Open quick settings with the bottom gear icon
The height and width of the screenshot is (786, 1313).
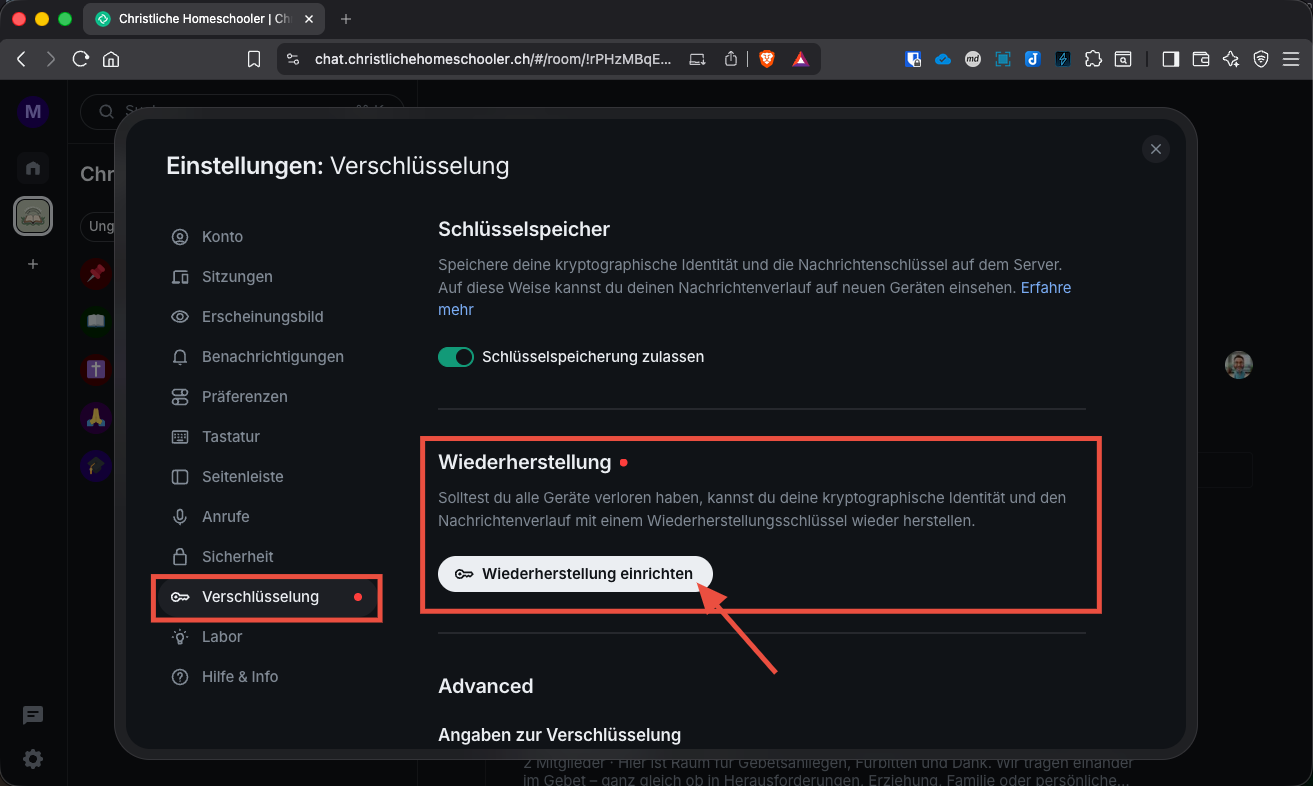(32, 759)
